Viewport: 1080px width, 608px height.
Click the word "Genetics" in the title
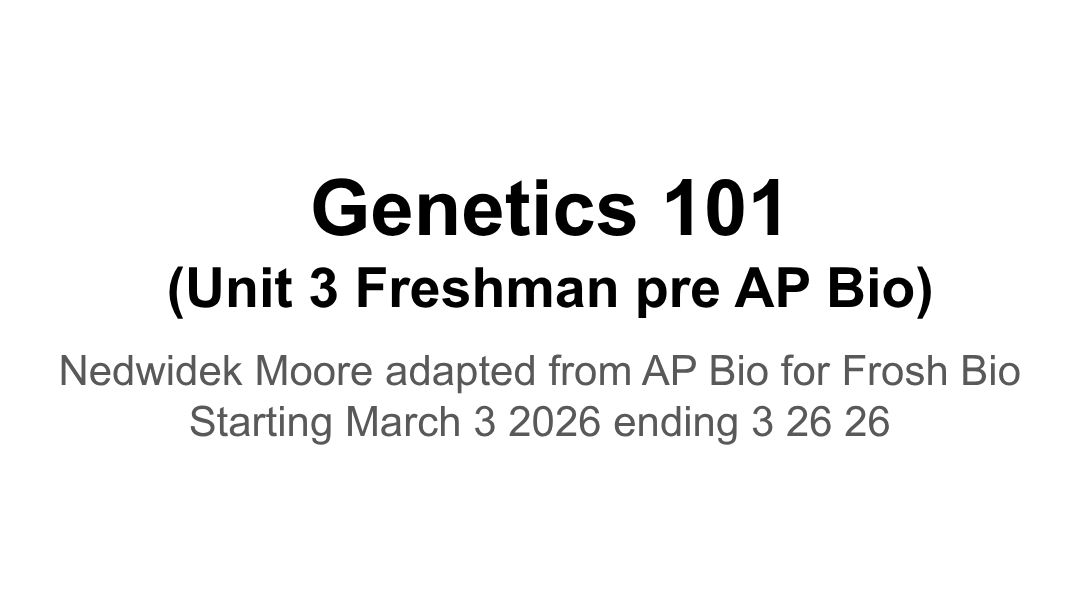[474, 208]
